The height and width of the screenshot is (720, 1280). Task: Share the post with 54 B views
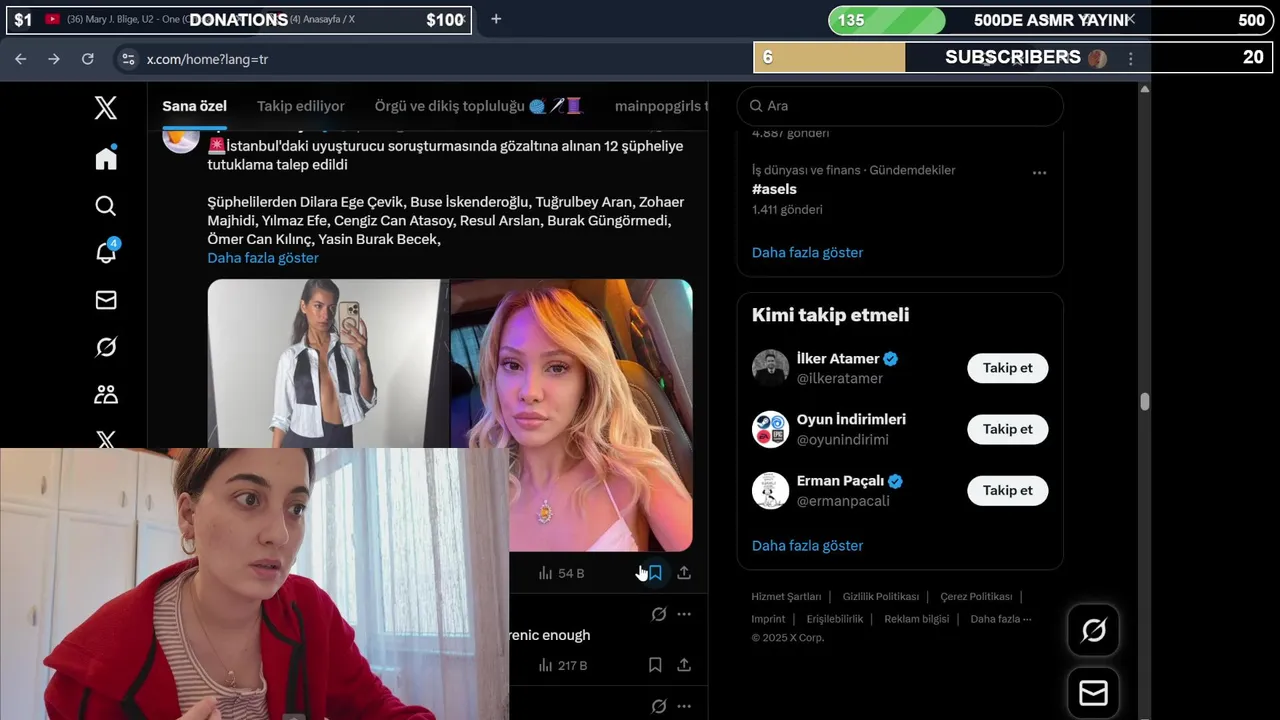684,573
